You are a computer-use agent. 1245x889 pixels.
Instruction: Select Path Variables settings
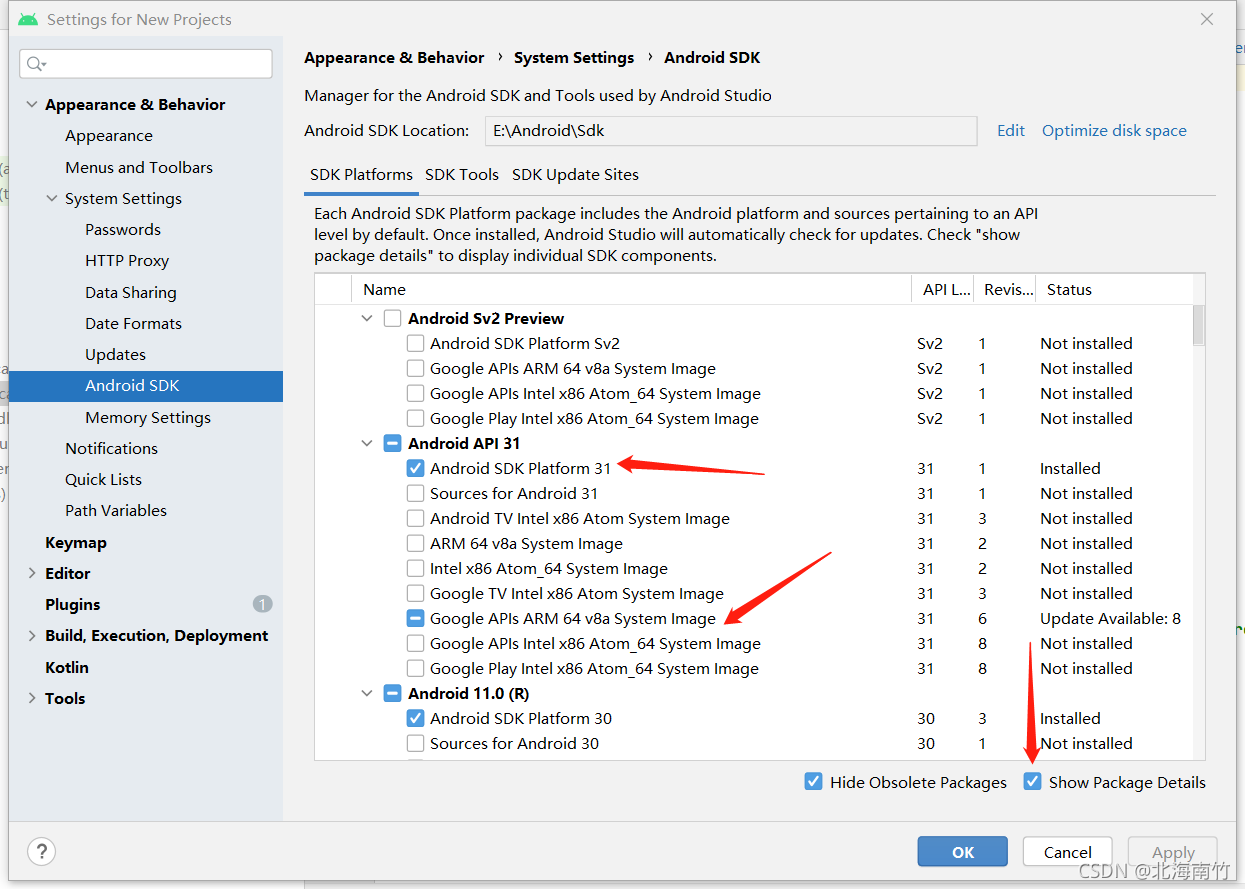[x=116, y=510]
